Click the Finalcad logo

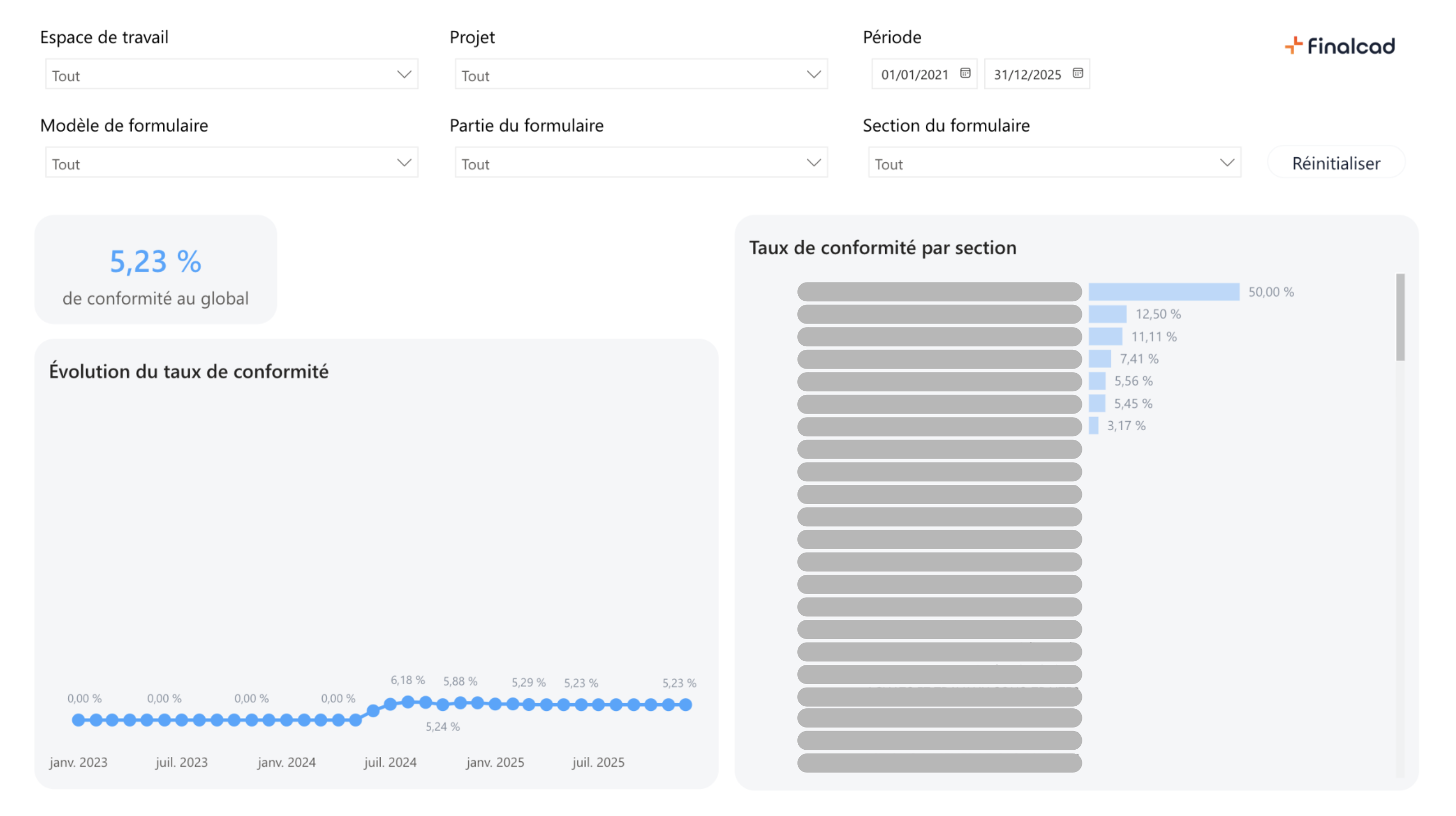[1340, 46]
